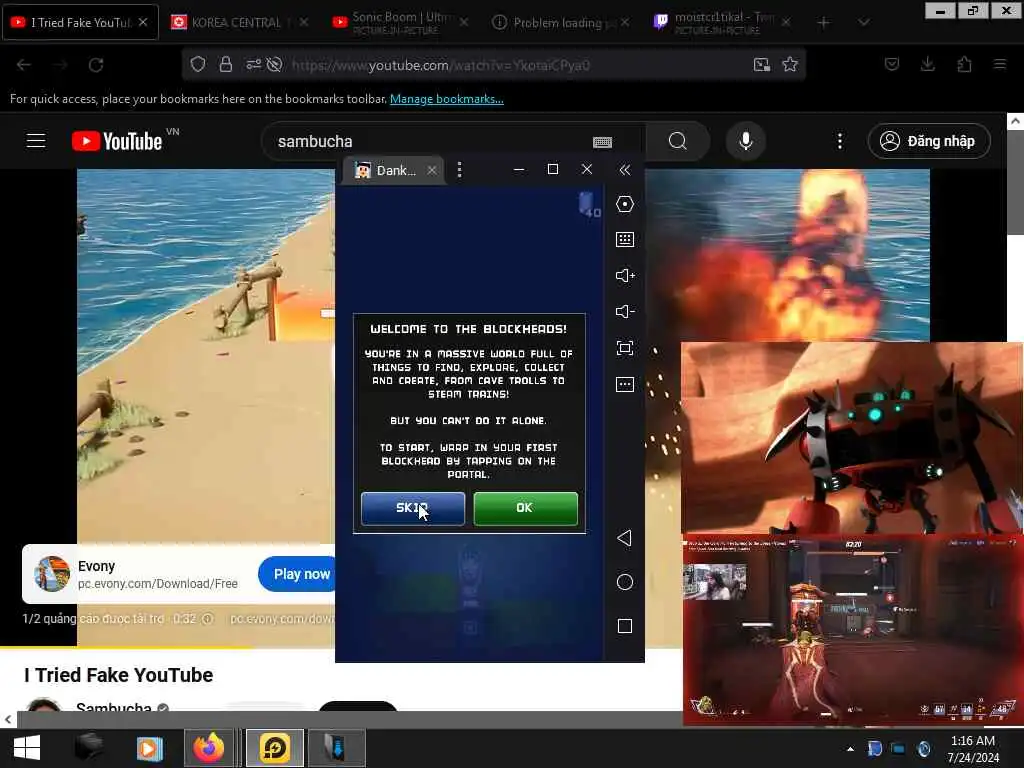Image resolution: width=1024 pixels, height=768 pixels.
Task: Open LDPlayer emulator taskbar icon
Action: coord(275,748)
